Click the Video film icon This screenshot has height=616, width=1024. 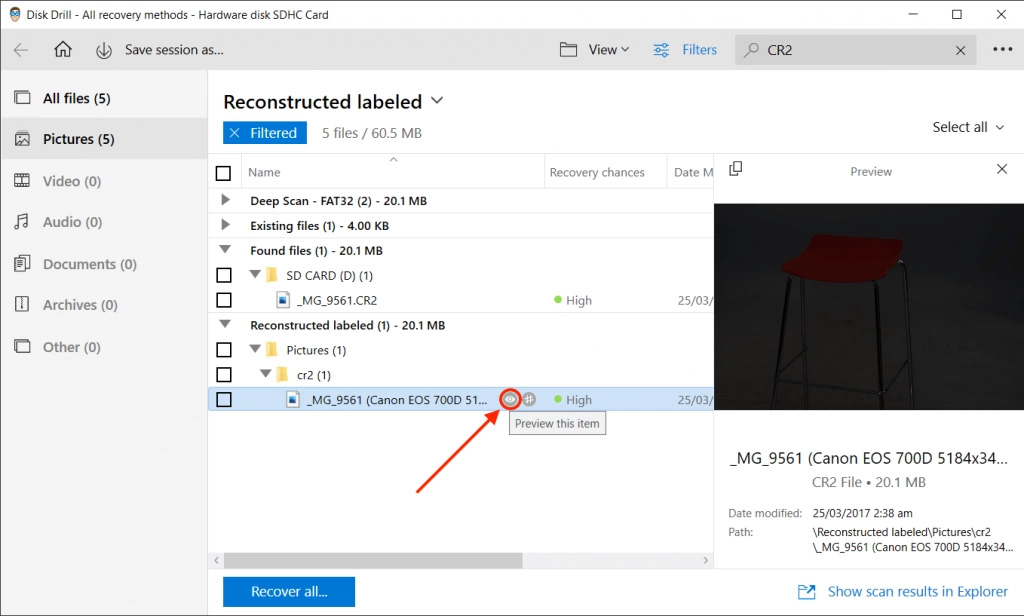[22, 181]
